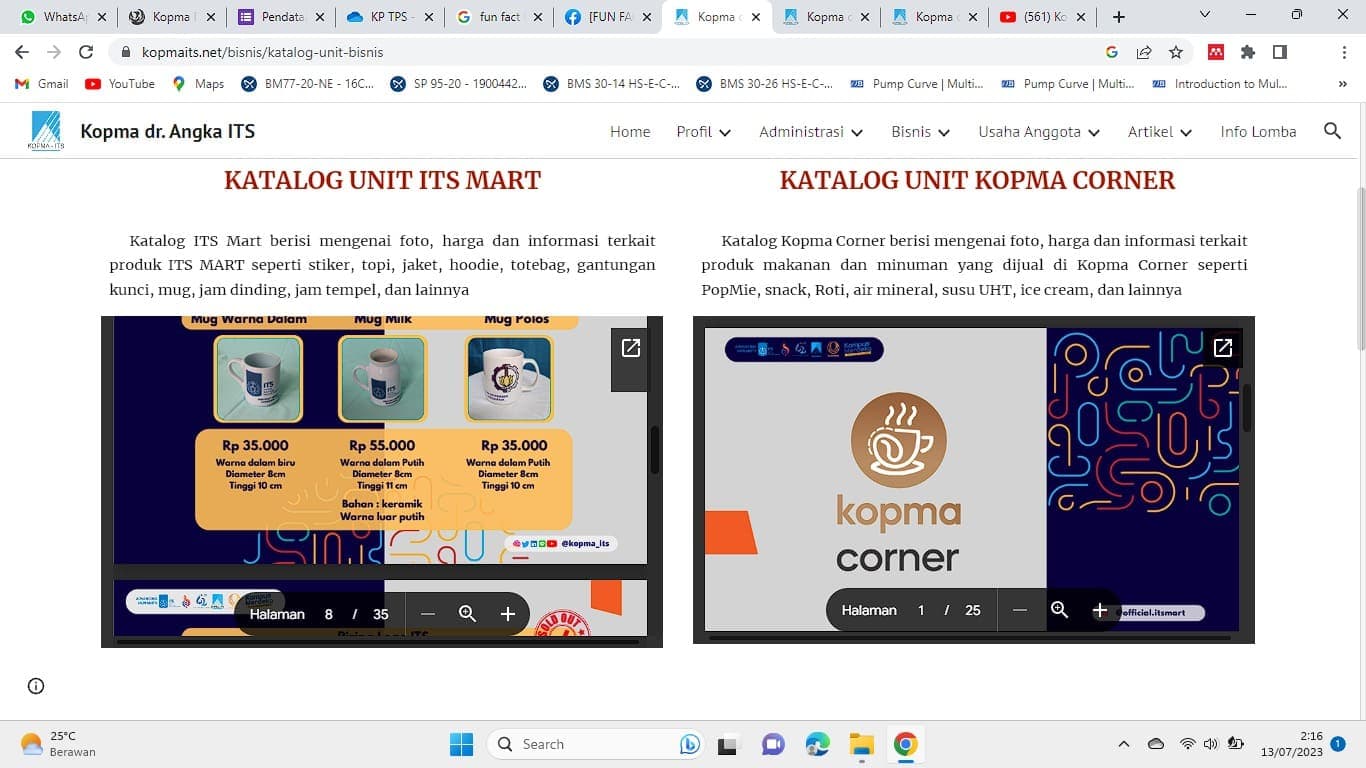Open the Info Lomba menu item
The width and height of the screenshot is (1366, 768).
[x=1258, y=132]
